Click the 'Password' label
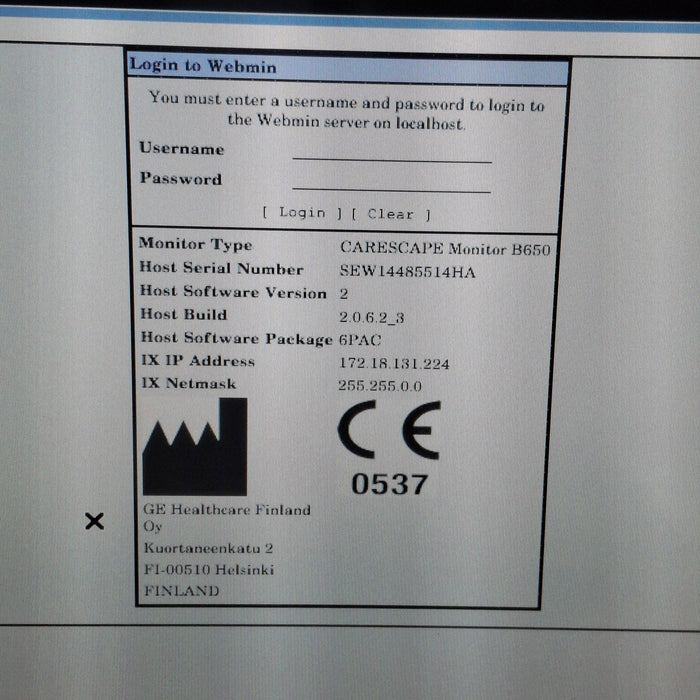 click(181, 178)
